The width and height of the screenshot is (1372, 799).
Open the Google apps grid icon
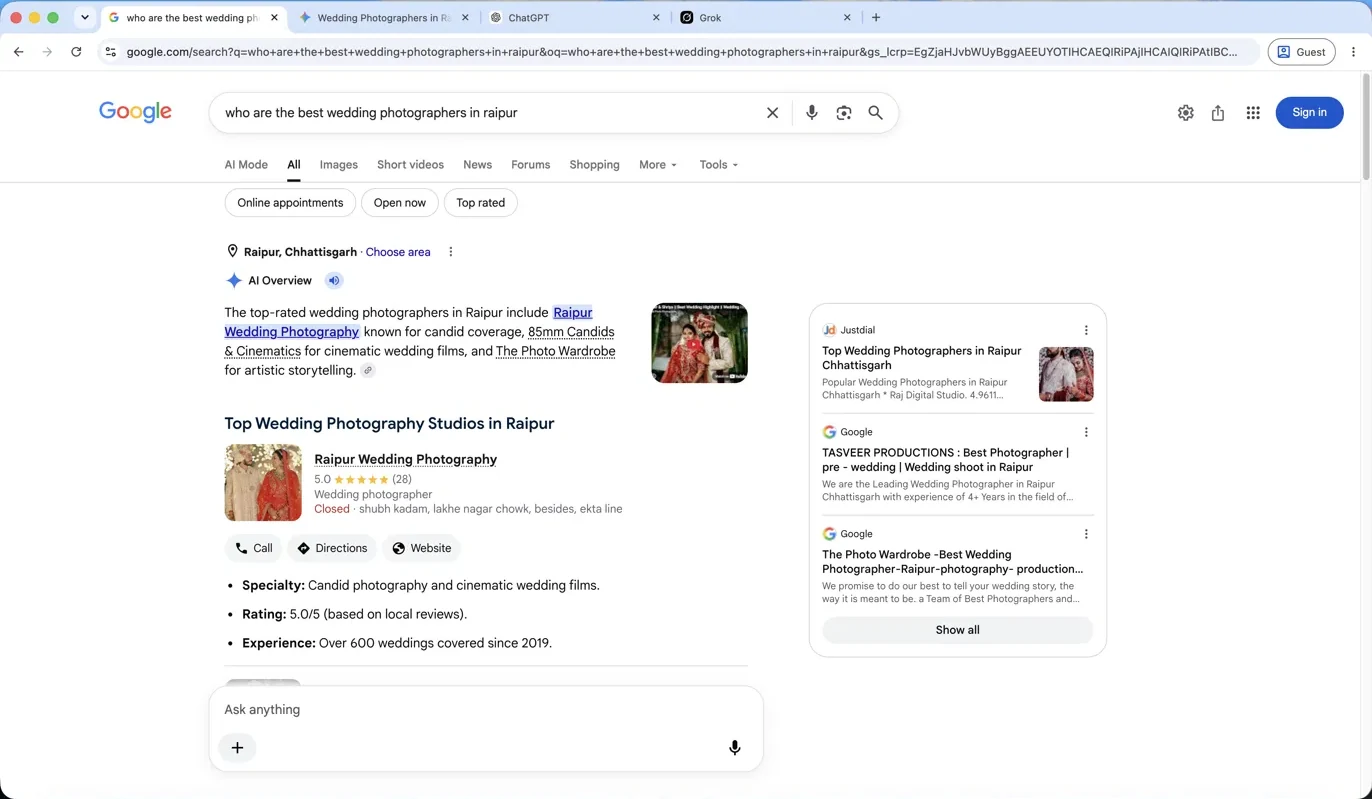(1253, 113)
